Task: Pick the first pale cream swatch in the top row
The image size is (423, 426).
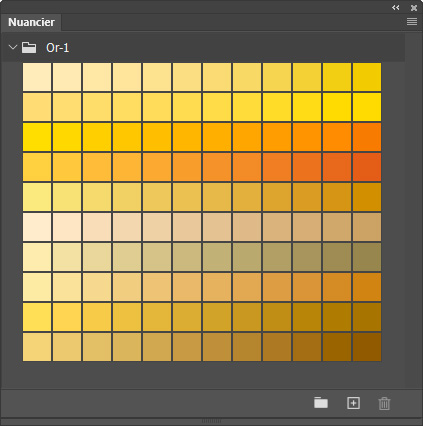Action: coord(37,77)
